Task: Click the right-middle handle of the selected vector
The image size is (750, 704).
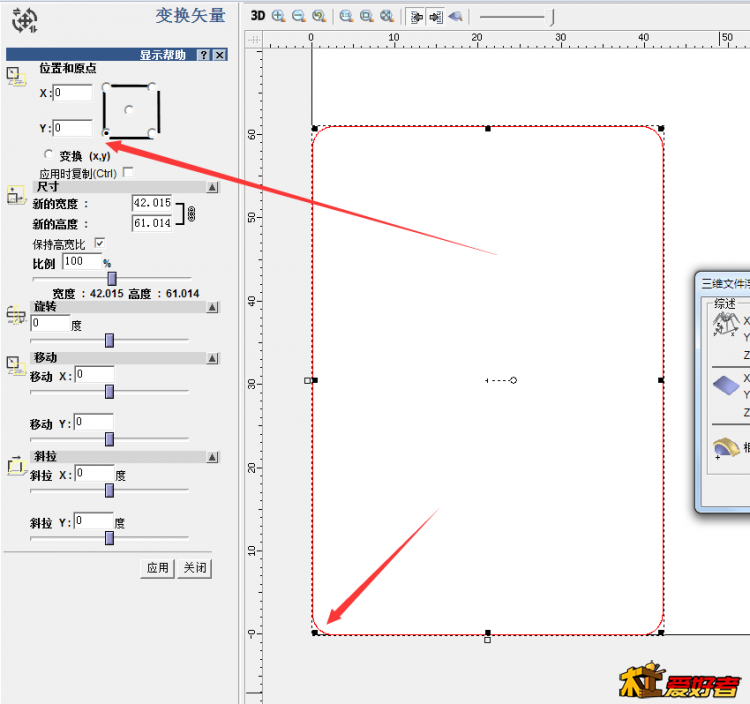Action: [x=661, y=380]
